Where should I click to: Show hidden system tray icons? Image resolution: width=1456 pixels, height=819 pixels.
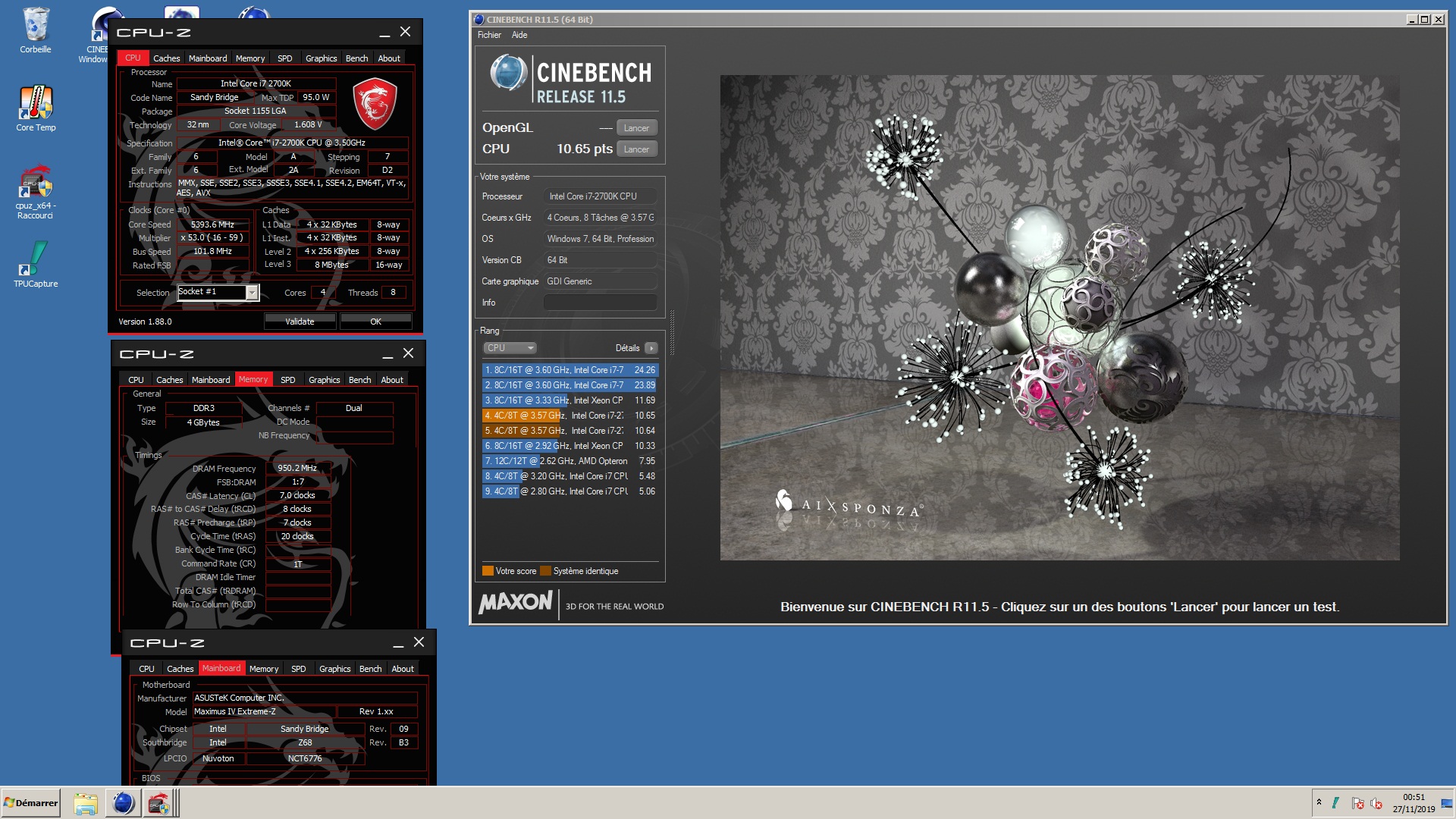point(1319,802)
